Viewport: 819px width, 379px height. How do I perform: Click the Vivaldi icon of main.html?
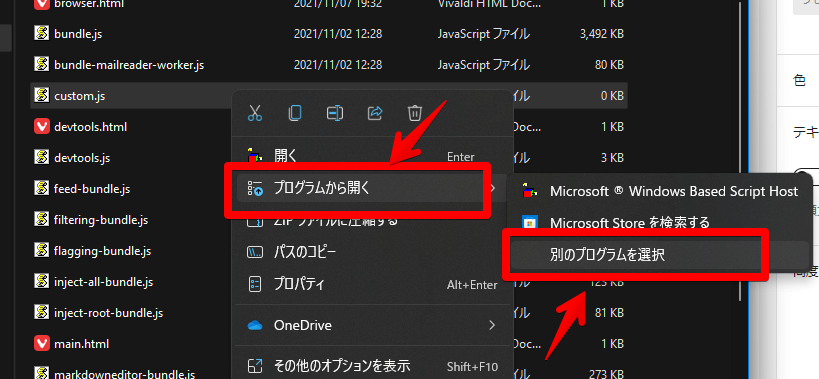click(x=41, y=344)
